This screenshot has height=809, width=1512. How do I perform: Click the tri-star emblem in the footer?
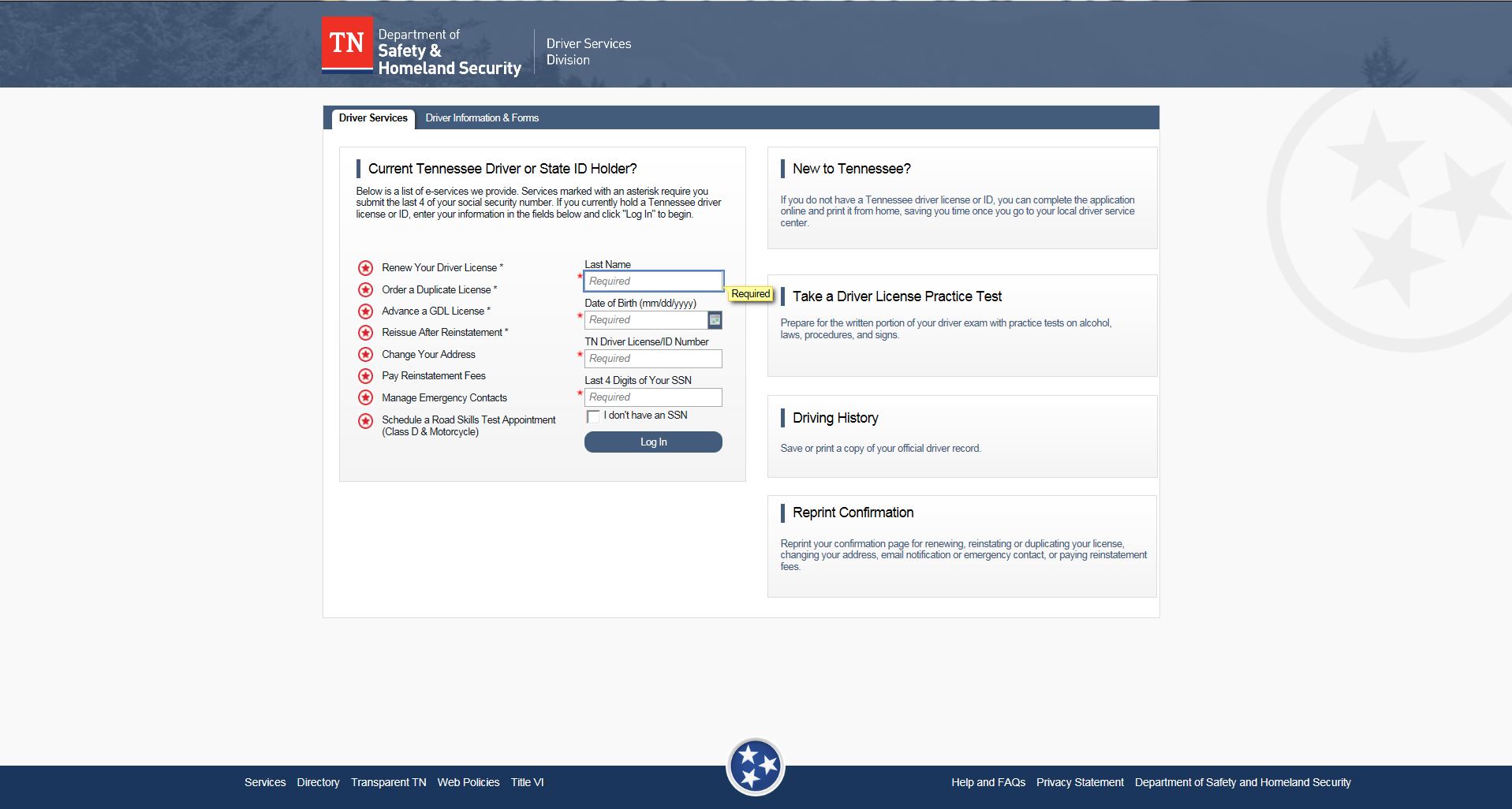pyautogui.click(x=755, y=766)
